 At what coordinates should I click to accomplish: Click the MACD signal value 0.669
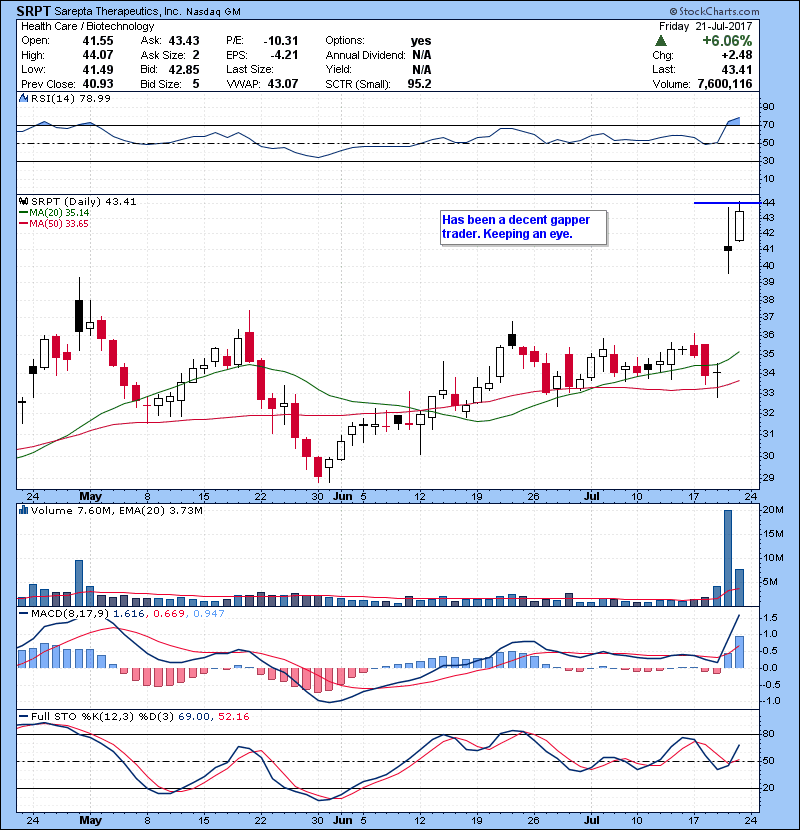169,614
